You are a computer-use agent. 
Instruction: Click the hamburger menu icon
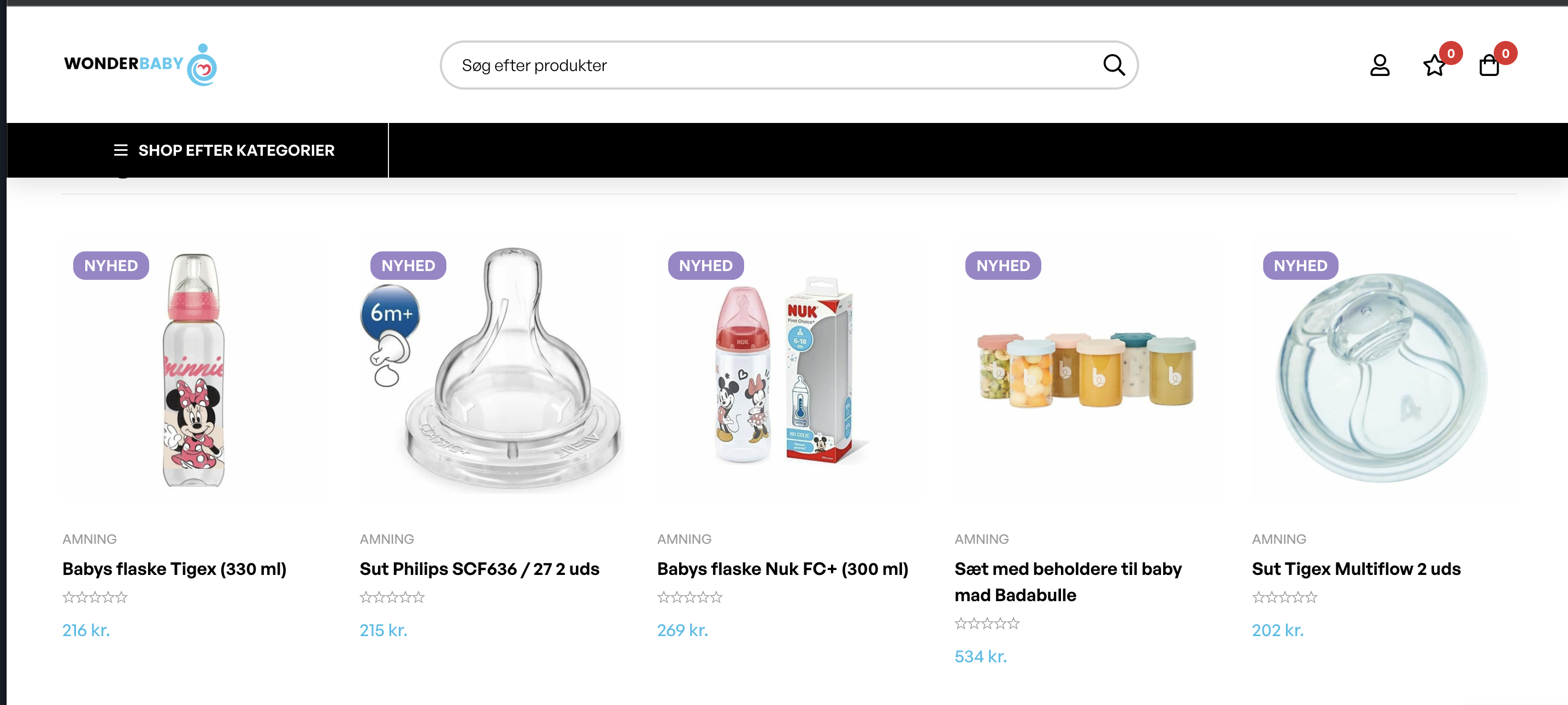point(121,150)
